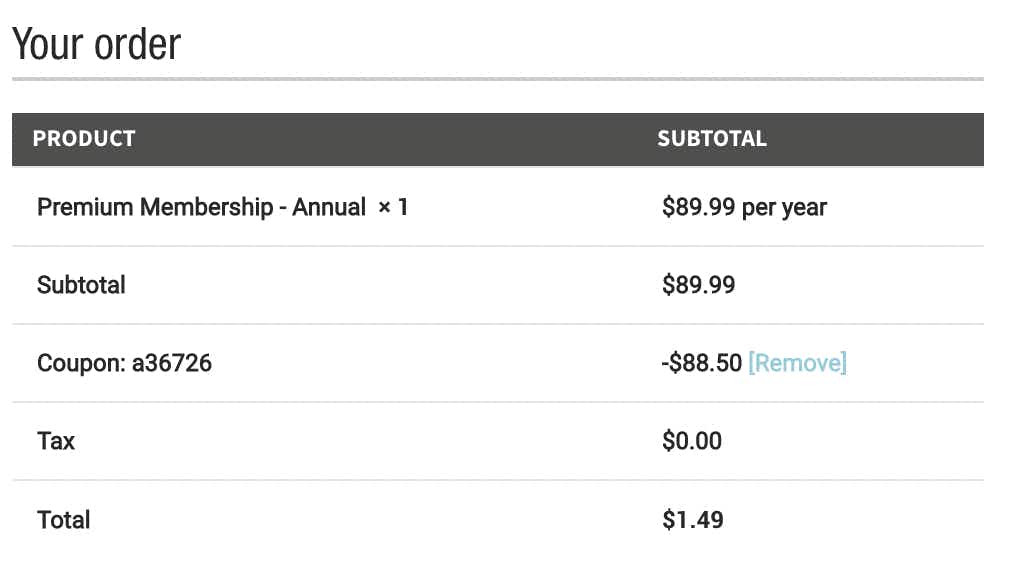This screenshot has height=570, width=1020.
Task: Click the SUBTOTAL column header
Action: click(x=712, y=139)
